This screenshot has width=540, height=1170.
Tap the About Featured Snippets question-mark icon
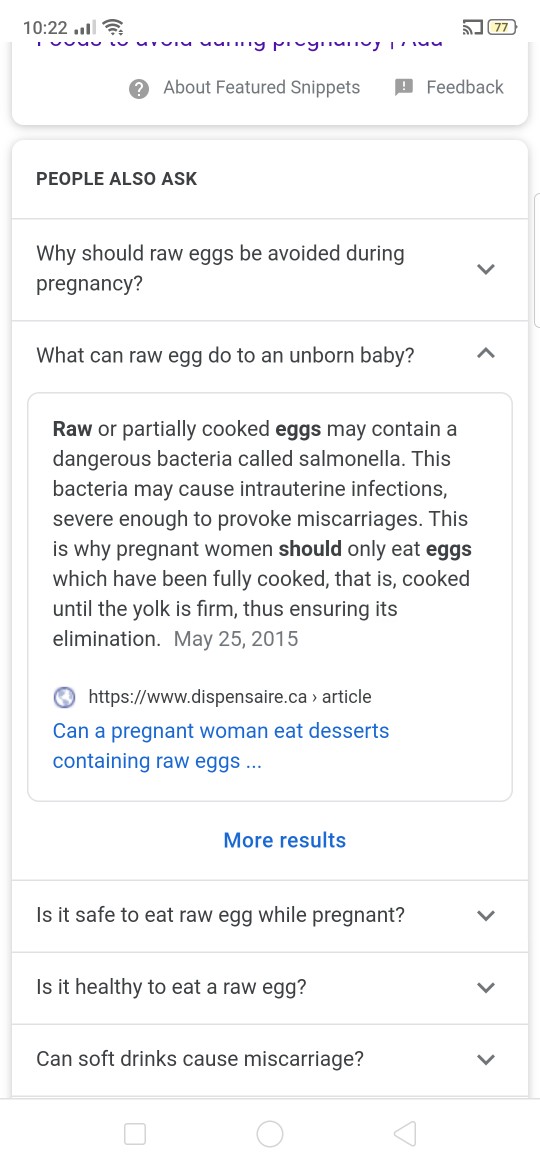[139, 89]
